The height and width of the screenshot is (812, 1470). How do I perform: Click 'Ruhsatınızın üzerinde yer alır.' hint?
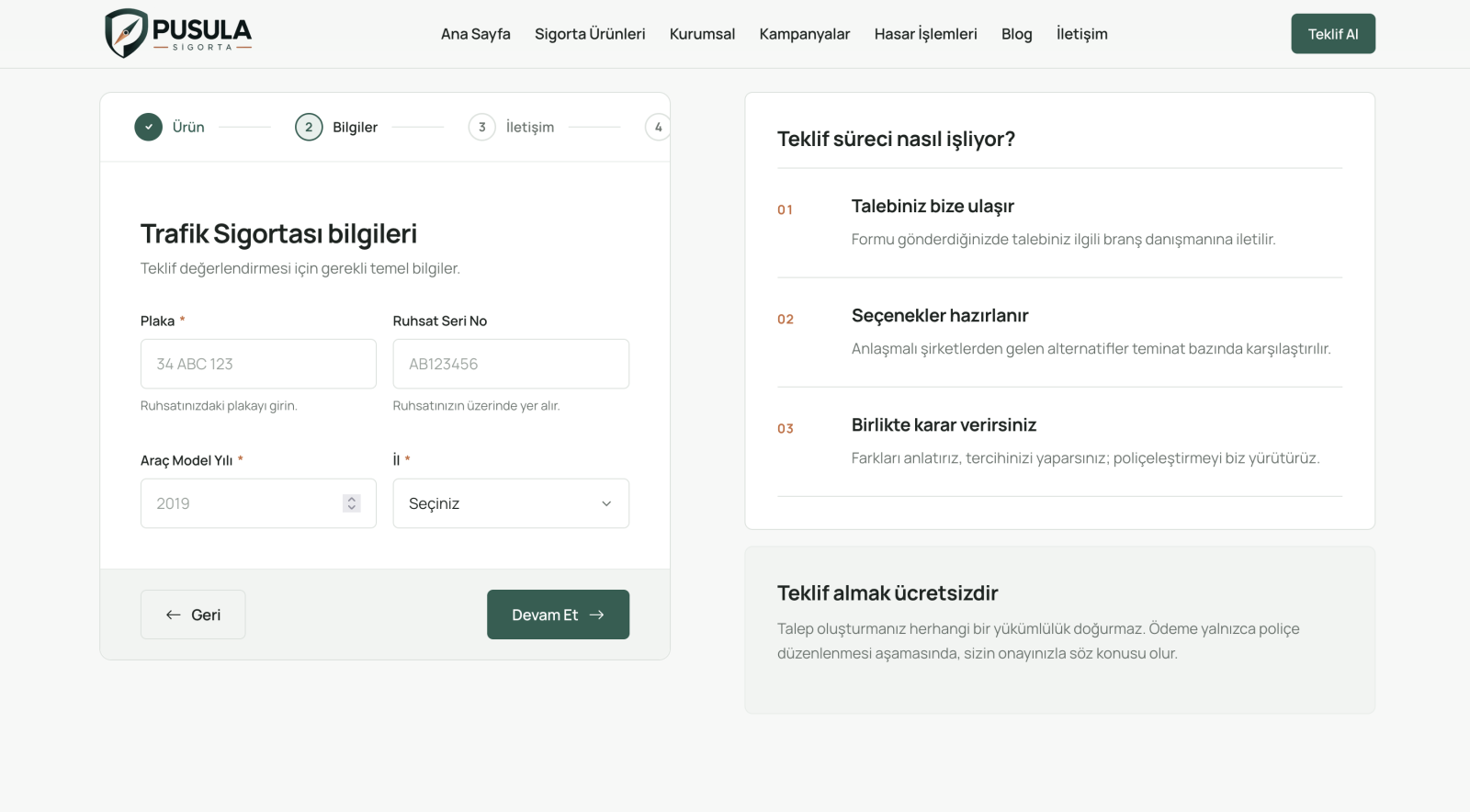pyautogui.click(x=476, y=405)
